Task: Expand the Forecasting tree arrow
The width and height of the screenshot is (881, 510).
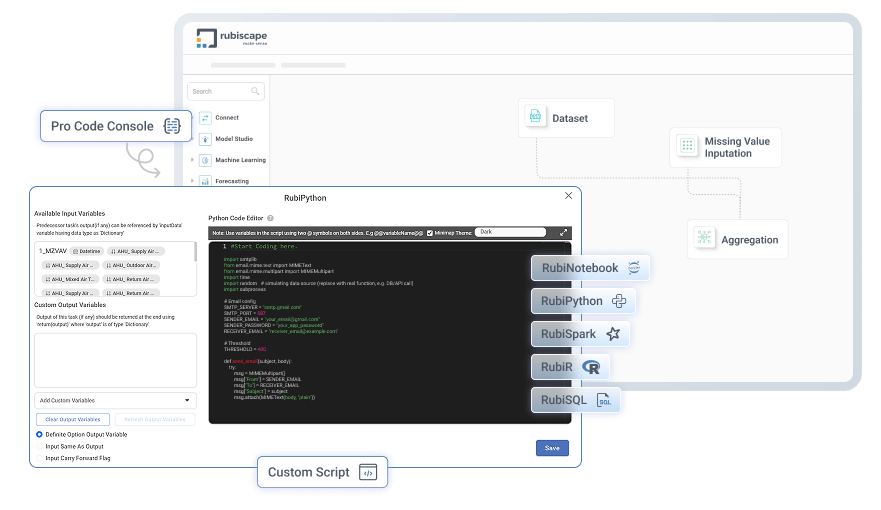Action: click(192, 181)
